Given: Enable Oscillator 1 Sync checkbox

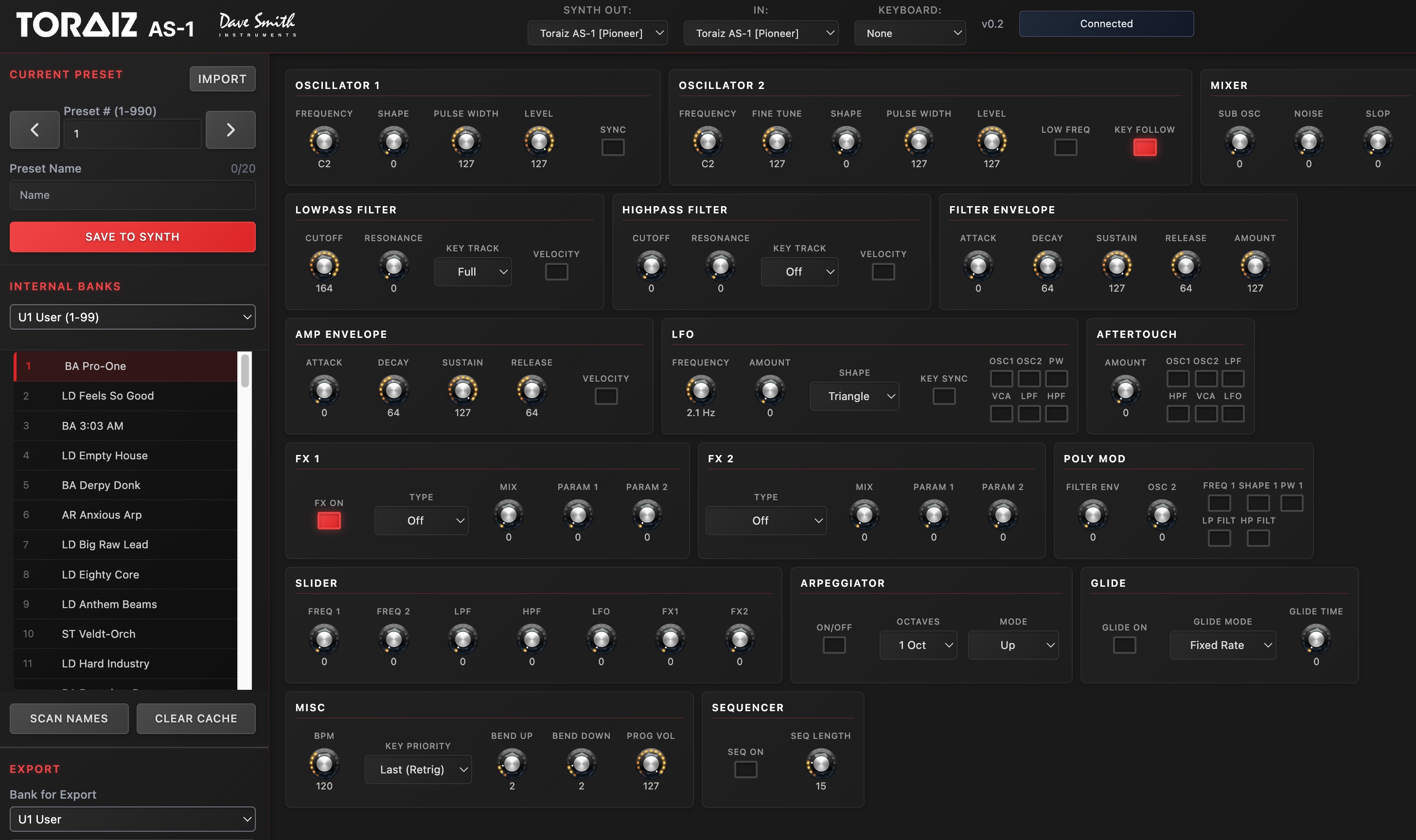Looking at the screenshot, I should click(x=613, y=148).
